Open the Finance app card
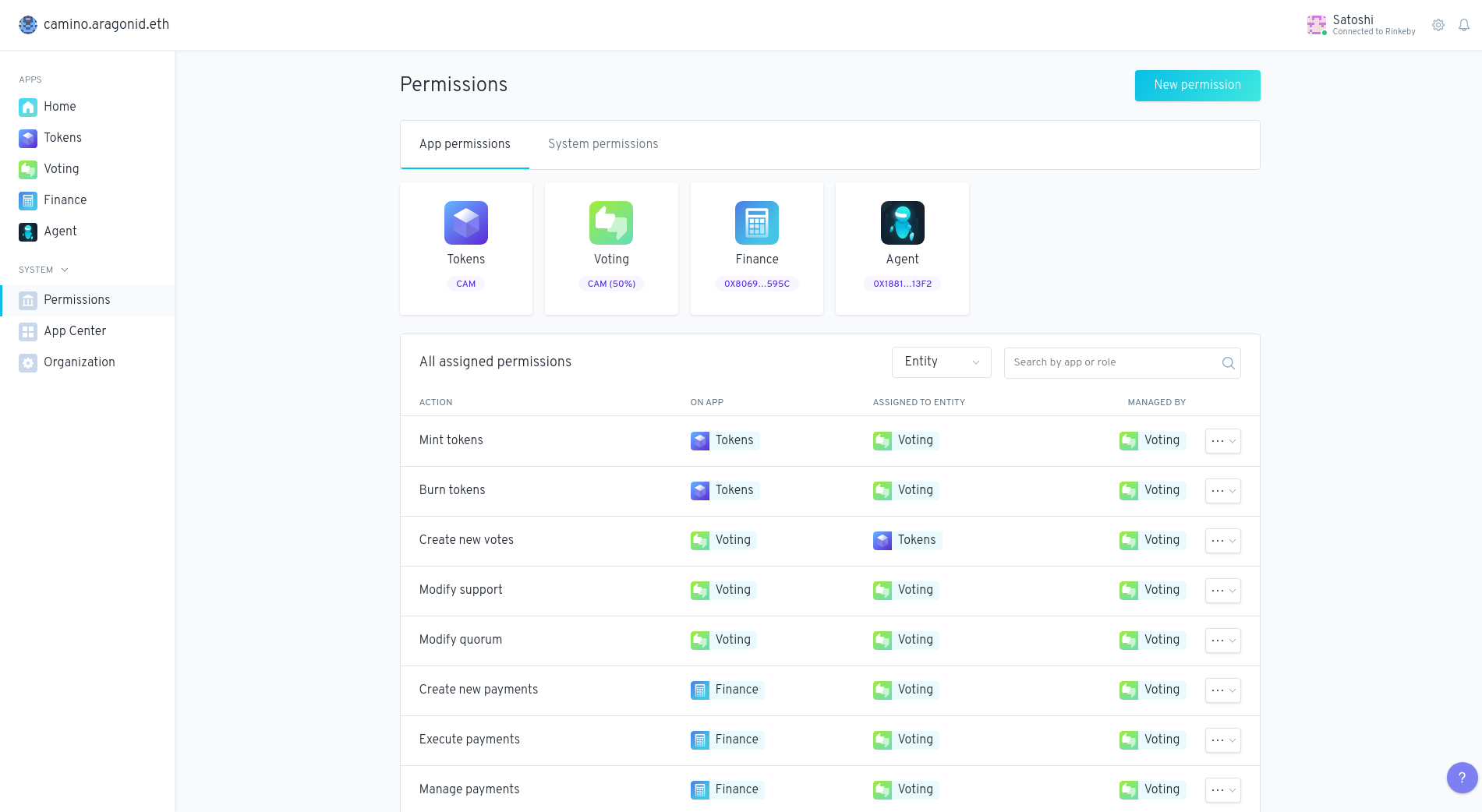1482x812 pixels. [756, 248]
